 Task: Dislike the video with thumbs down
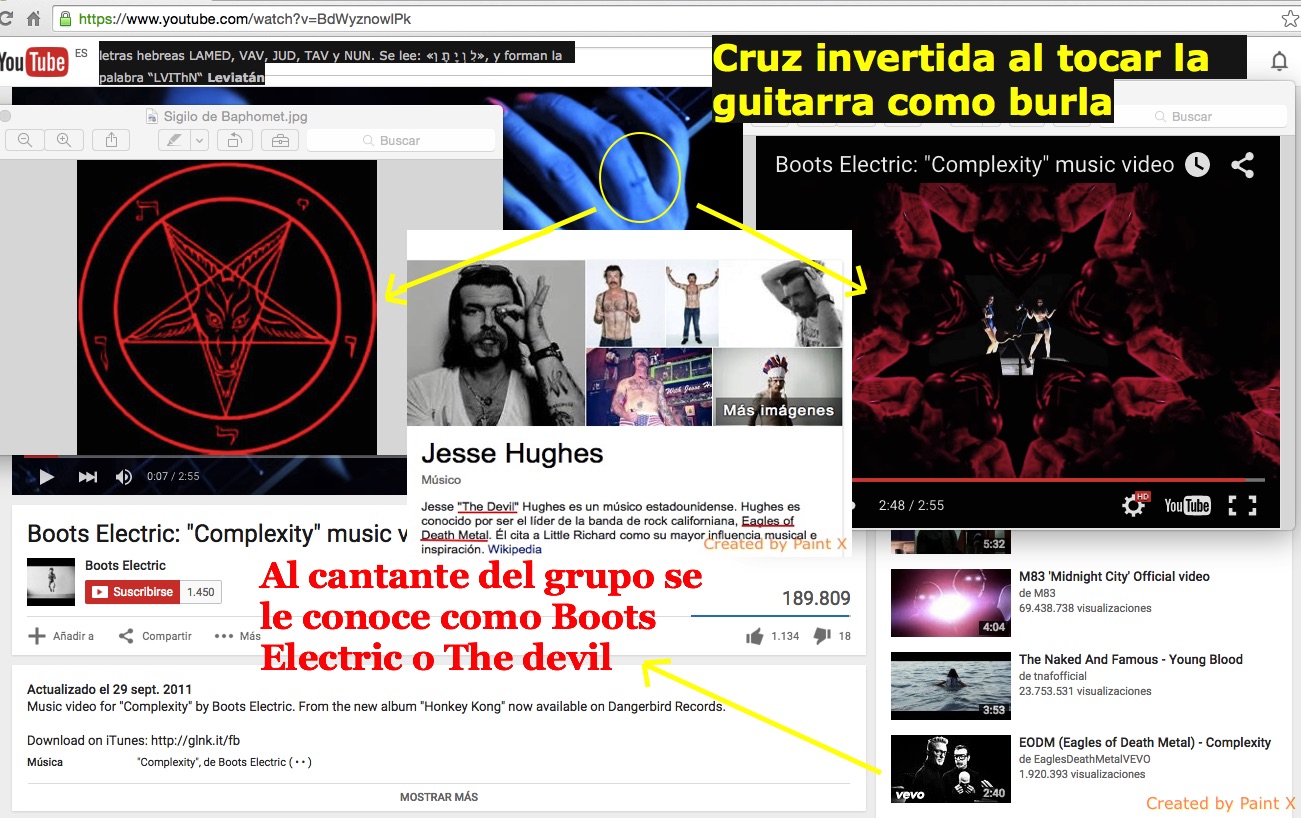(x=822, y=636)
